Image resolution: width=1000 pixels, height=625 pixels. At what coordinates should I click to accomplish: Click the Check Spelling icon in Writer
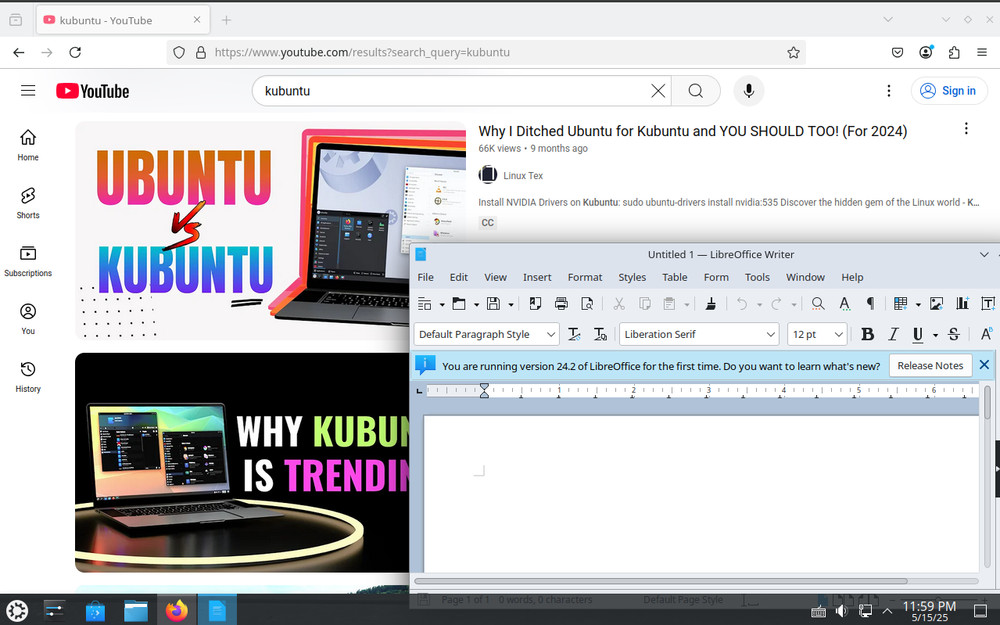click(844, 304)
